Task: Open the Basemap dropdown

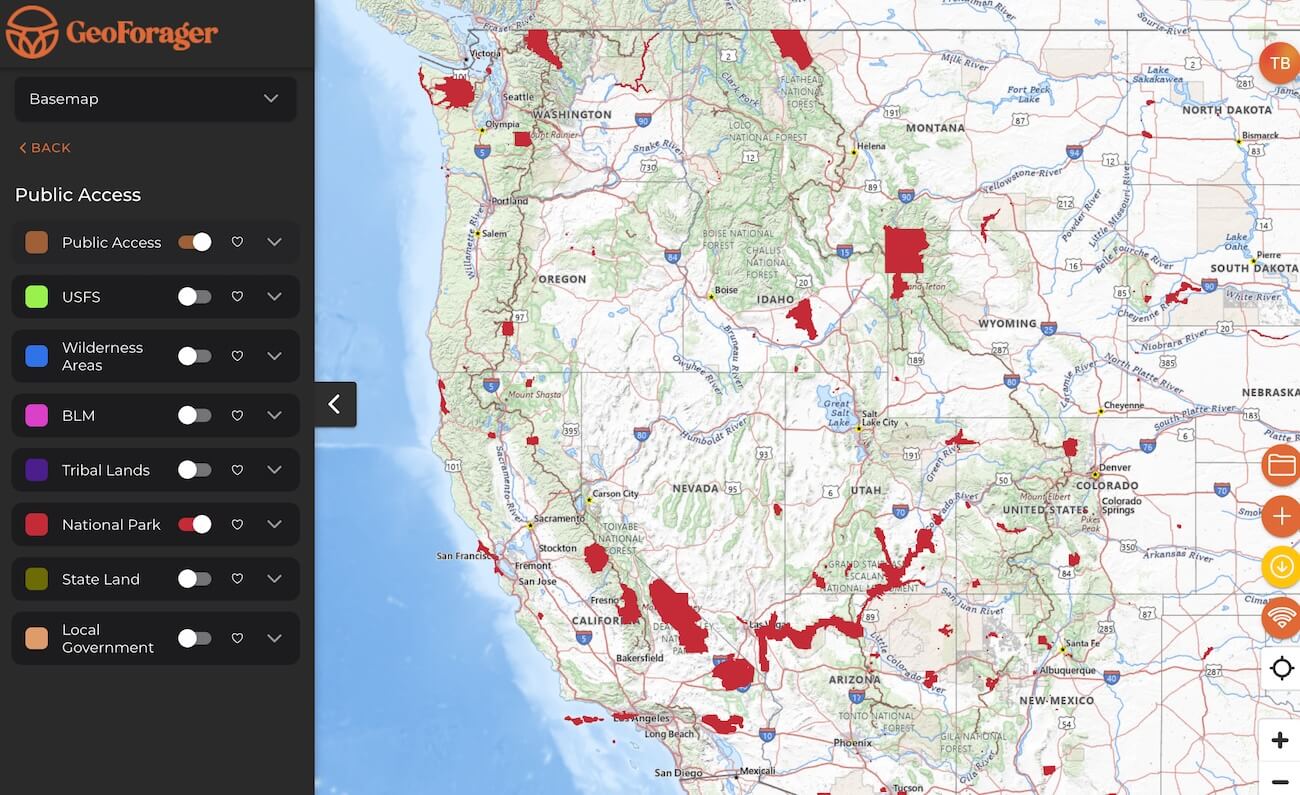Action: point(155,99)
